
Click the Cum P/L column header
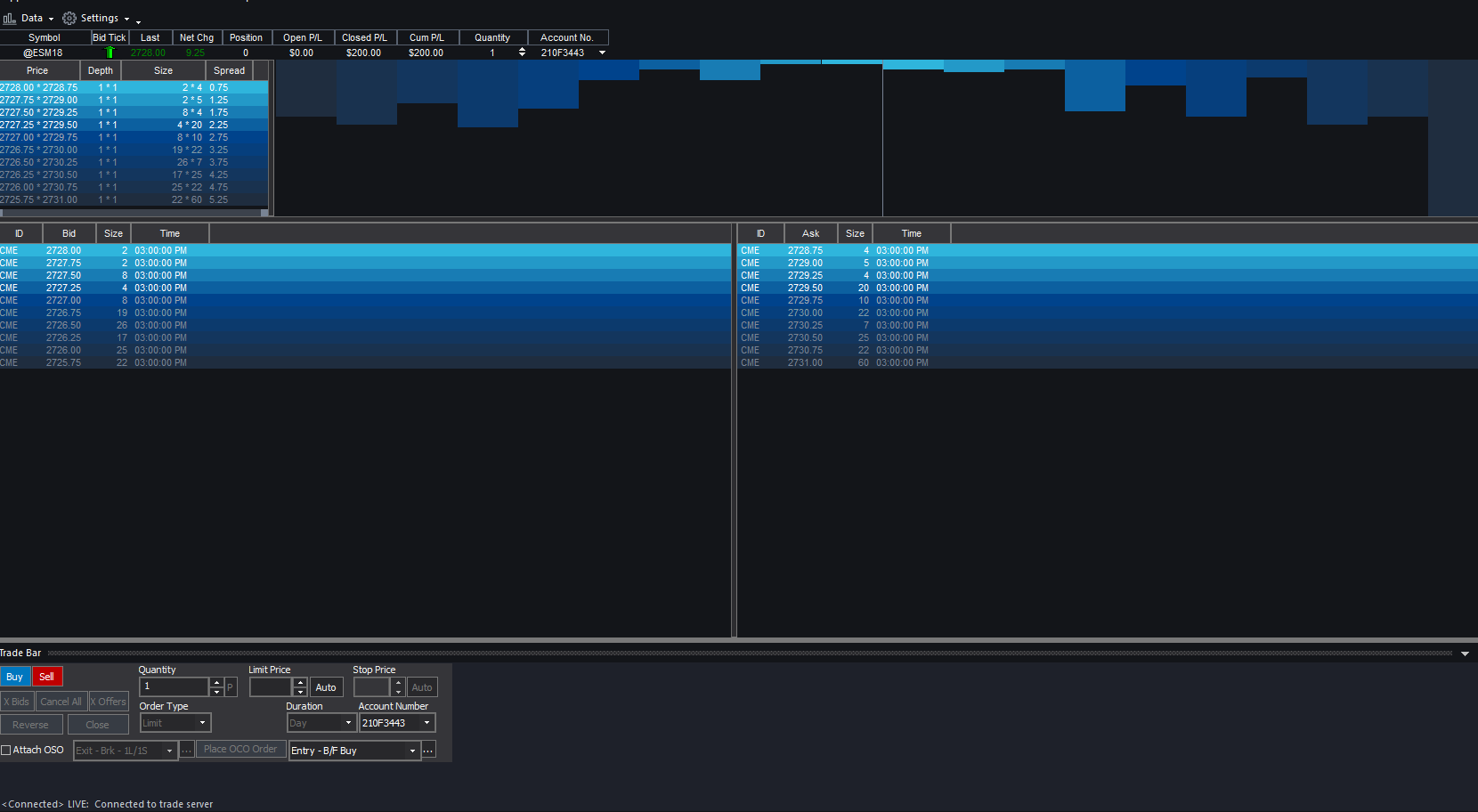426,37
